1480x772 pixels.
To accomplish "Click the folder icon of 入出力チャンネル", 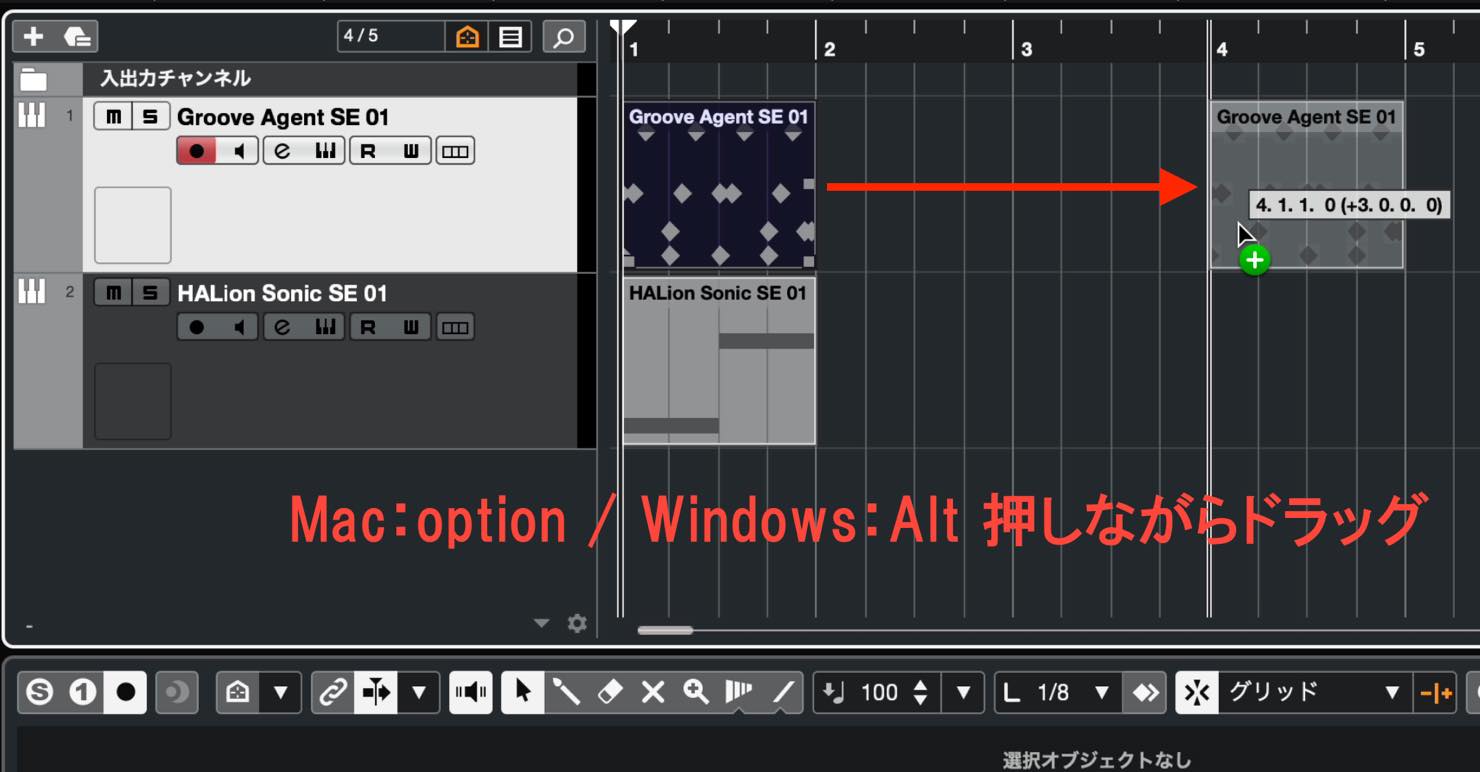I will [34, 79].
